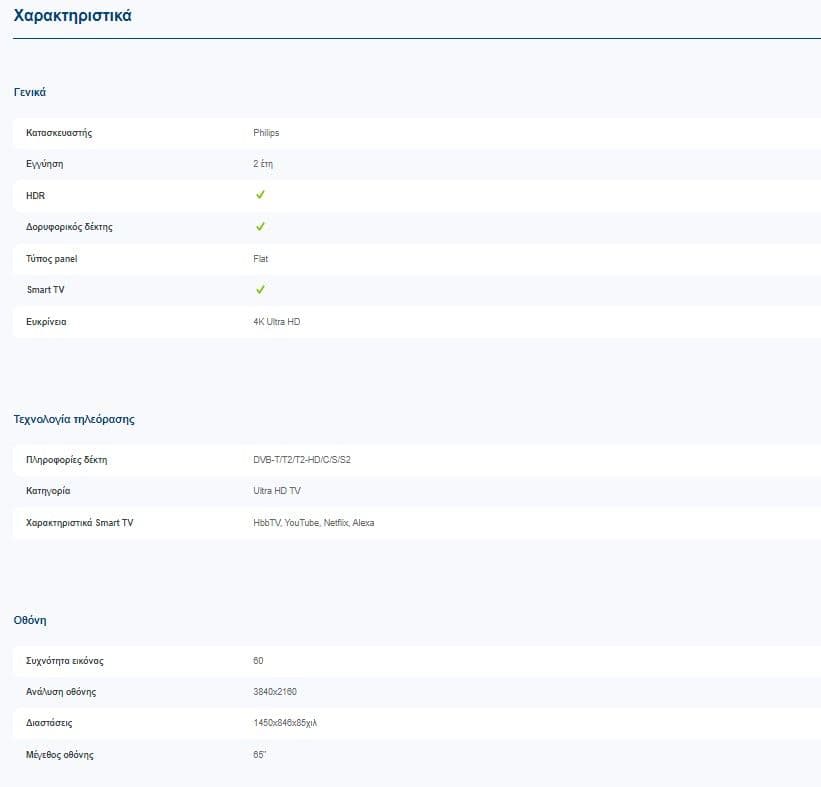Select the '2 έτη' warranty value
The image size is (821, 787).
(263, 164)
